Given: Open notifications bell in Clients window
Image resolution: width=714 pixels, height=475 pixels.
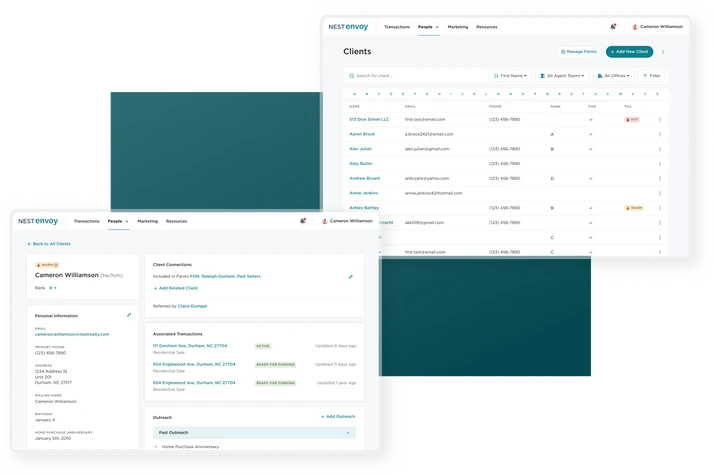Looking at the screenshot, I should (x=613, y=26).
